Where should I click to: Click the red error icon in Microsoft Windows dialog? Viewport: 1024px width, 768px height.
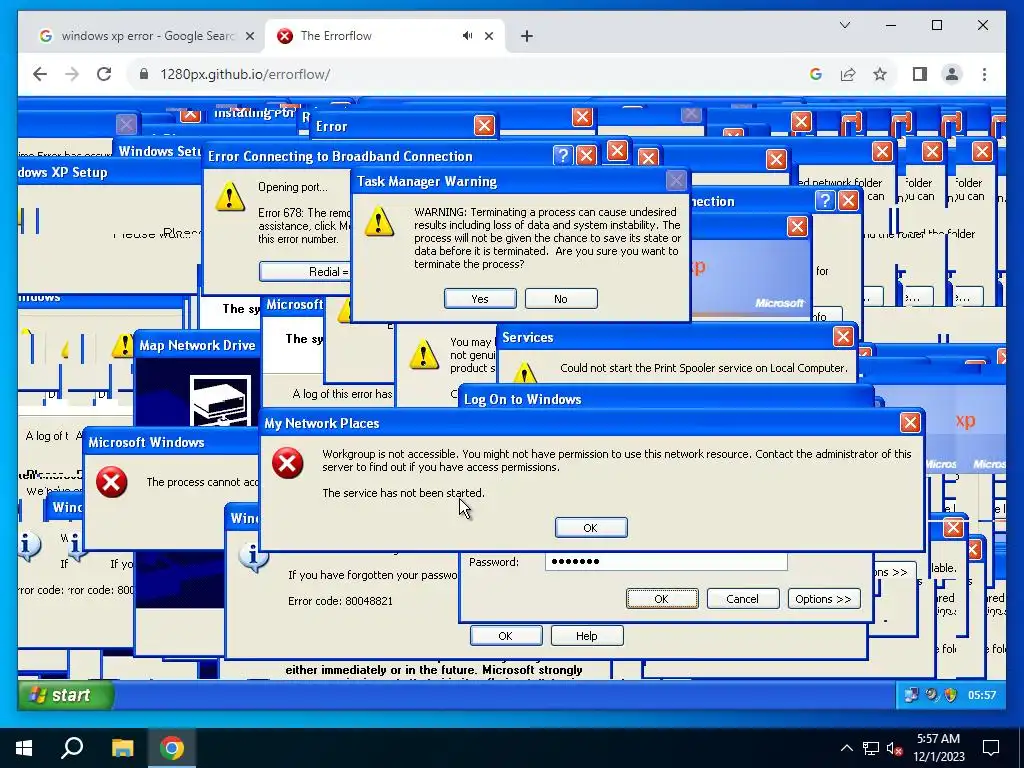112,483
